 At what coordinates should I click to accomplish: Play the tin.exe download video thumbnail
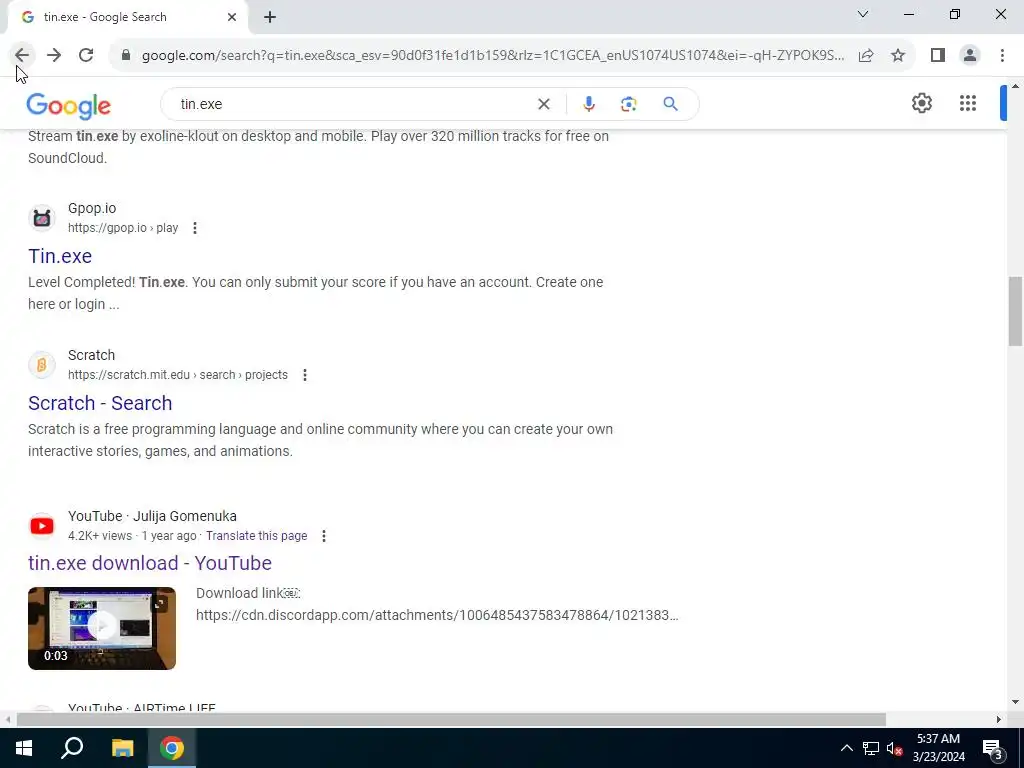pos(102,628)
